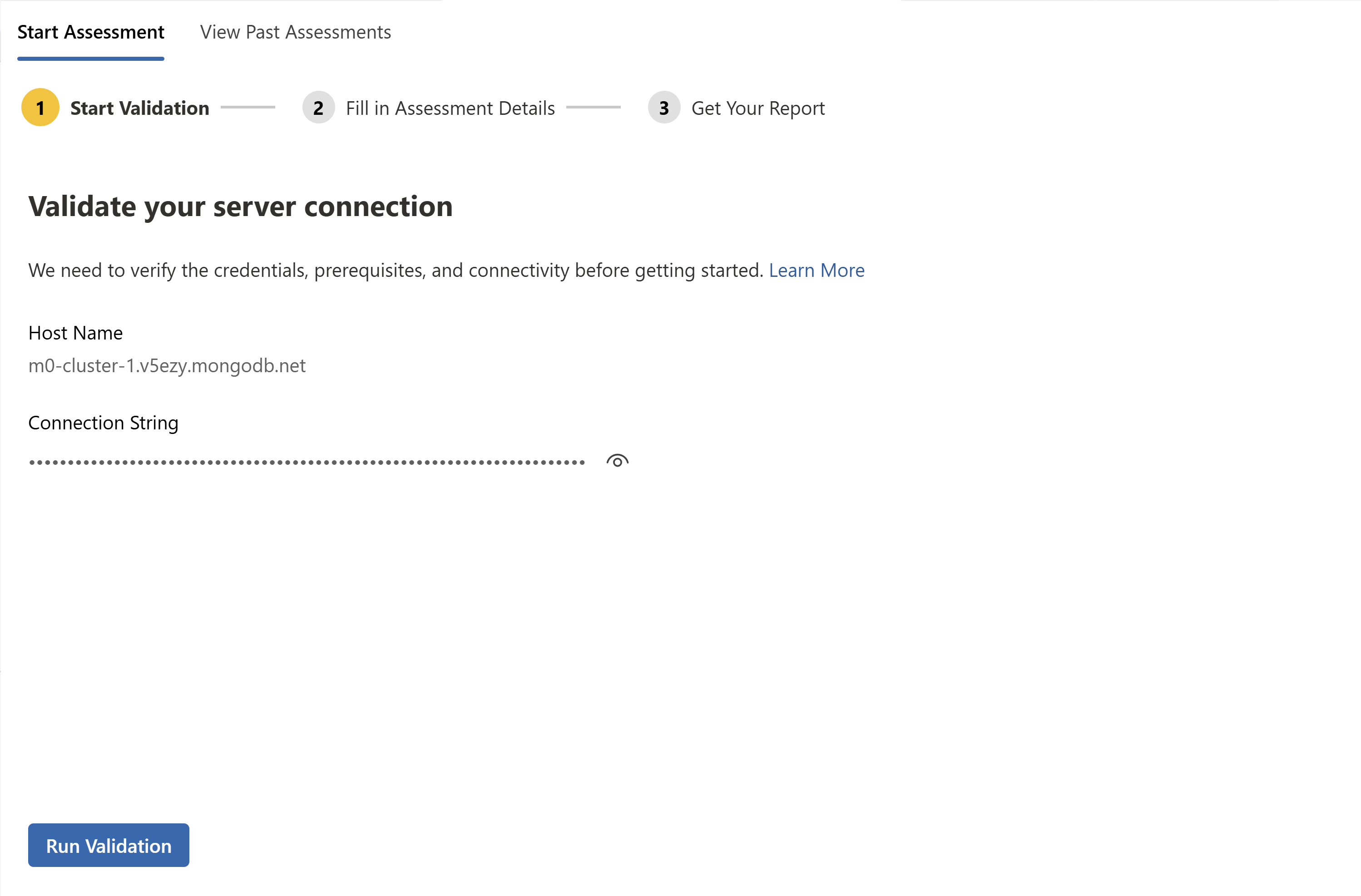Click connector line between steps 1 and 2
Image resolution: width=1361 pixels, height=896 pixels.
click(247, 107)
